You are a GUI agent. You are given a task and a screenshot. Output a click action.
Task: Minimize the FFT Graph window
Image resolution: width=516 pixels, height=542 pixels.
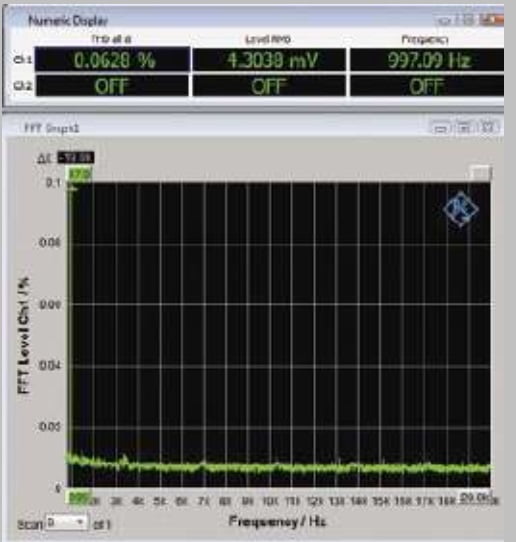(x=440, y=128)
